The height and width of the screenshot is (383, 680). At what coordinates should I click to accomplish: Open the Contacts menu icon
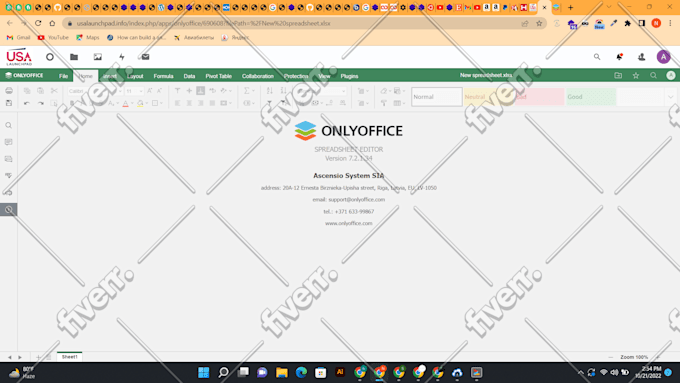click(641, 57)
